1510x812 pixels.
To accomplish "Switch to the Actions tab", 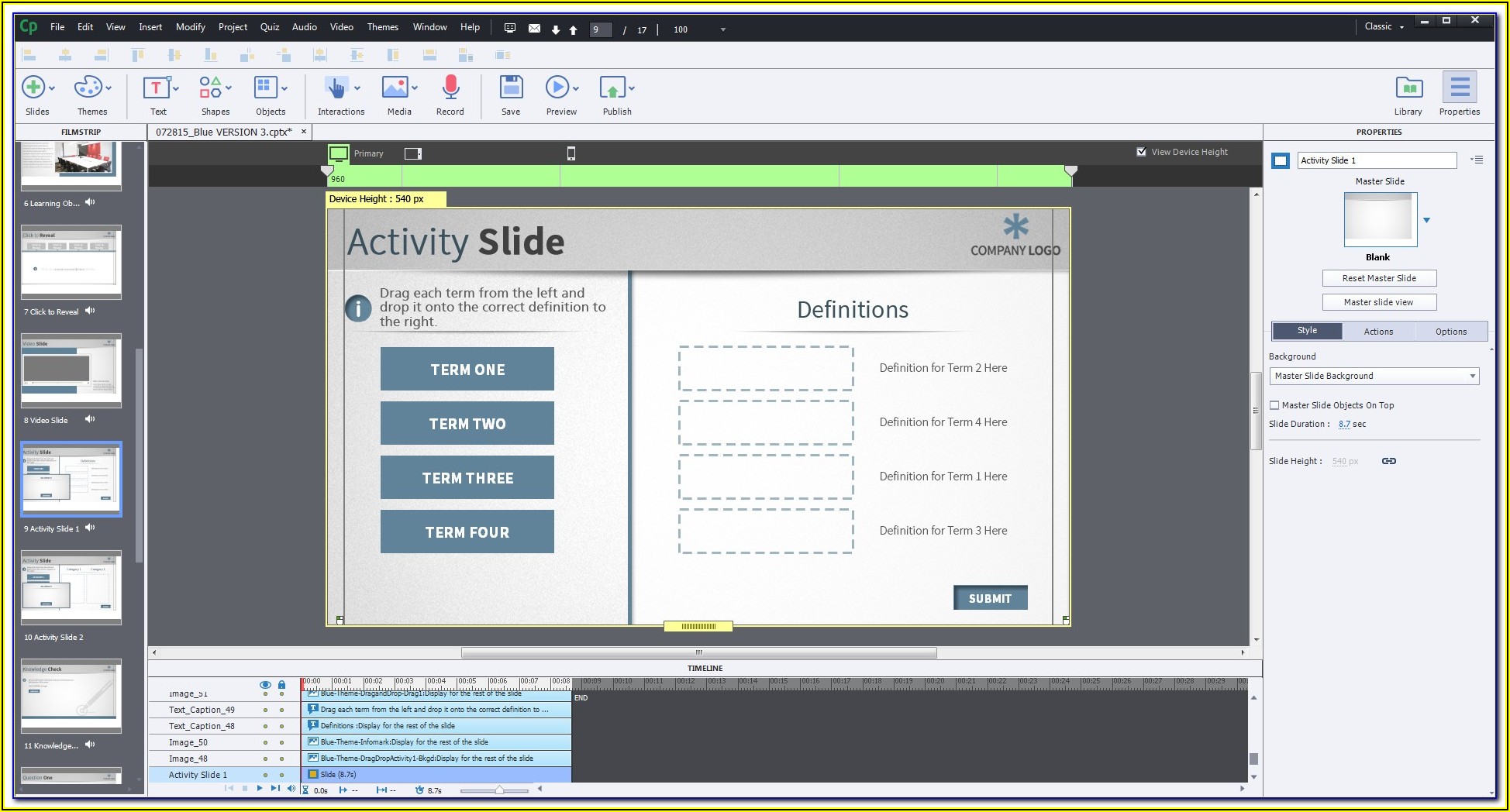I will [x=1378, y=332].
